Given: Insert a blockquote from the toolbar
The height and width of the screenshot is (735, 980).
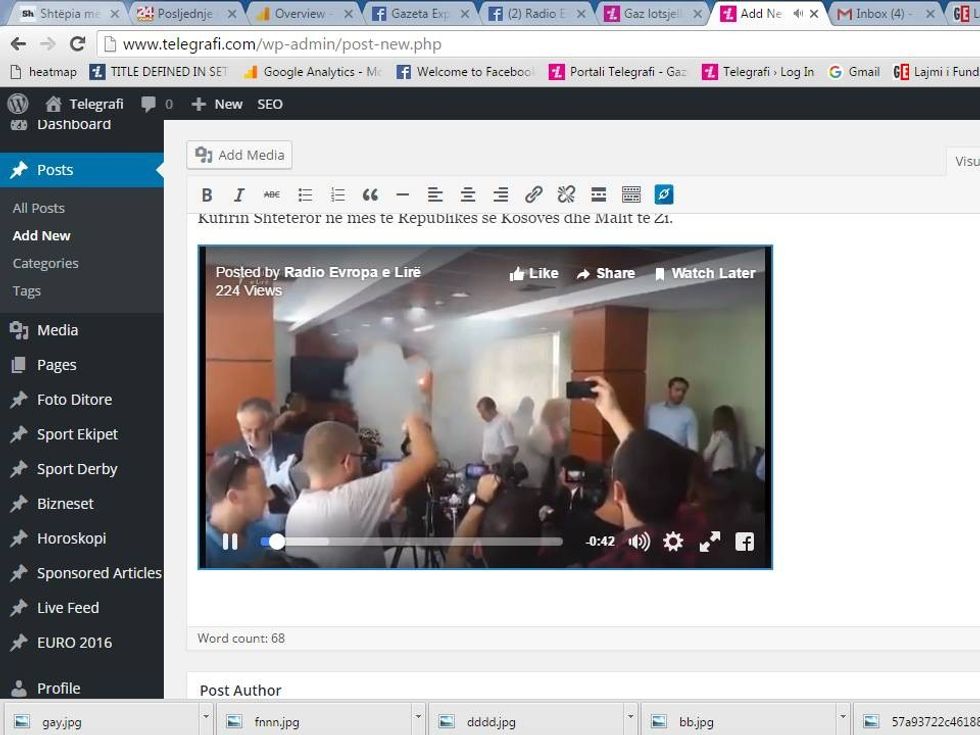Looking at the screenshot, I should click(370, 195).
